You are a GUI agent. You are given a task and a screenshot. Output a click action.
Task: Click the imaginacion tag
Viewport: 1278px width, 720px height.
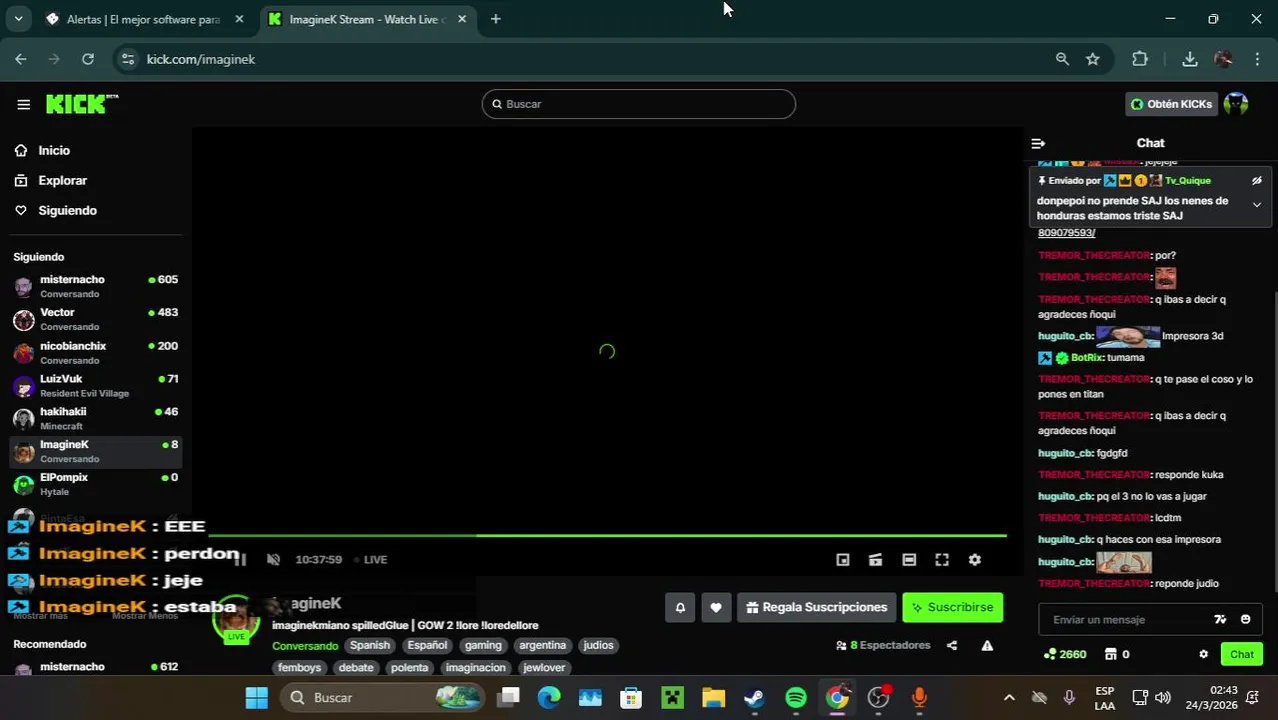point(475,667)
